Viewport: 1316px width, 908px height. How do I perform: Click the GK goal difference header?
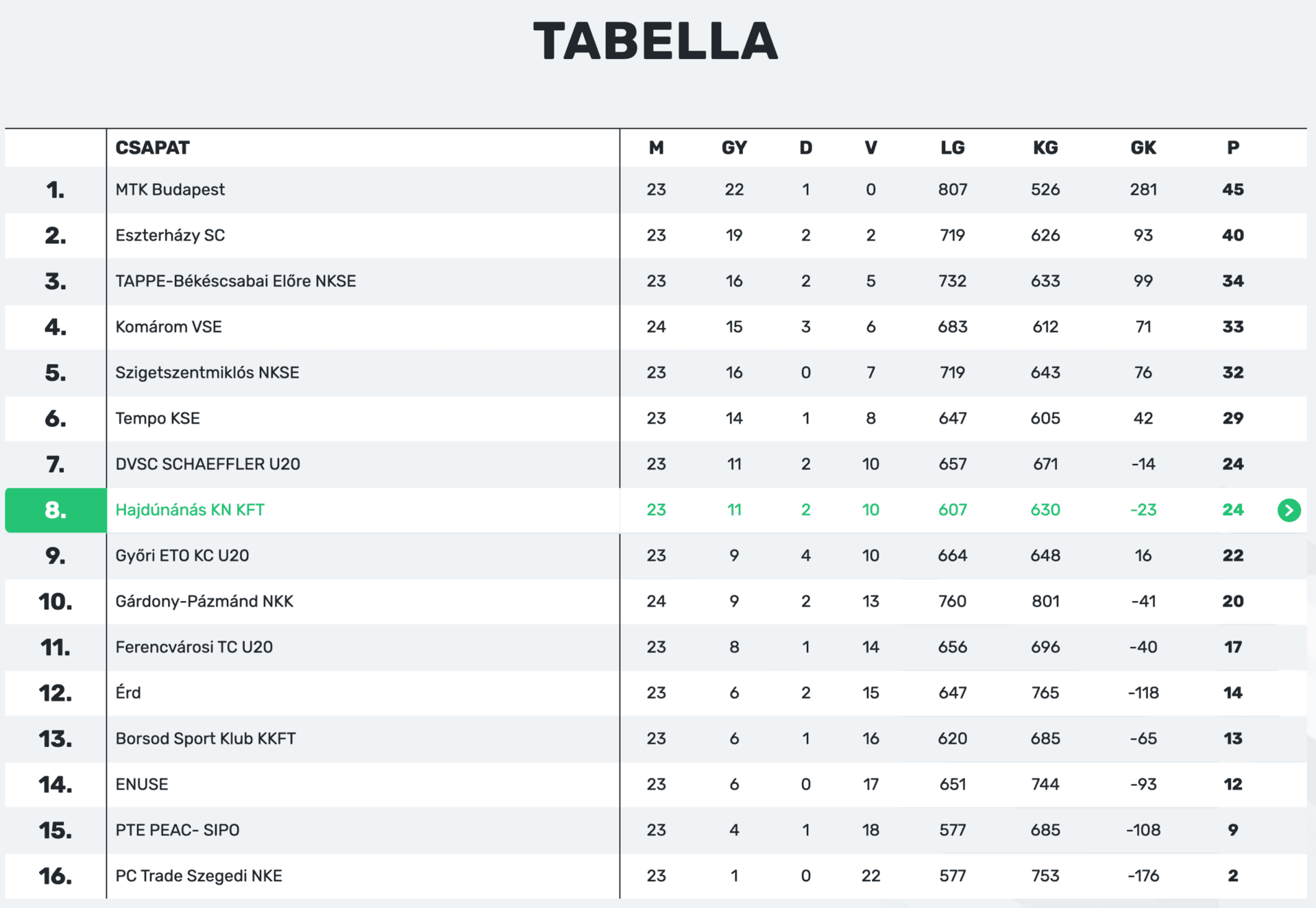tap(1143, 148)
